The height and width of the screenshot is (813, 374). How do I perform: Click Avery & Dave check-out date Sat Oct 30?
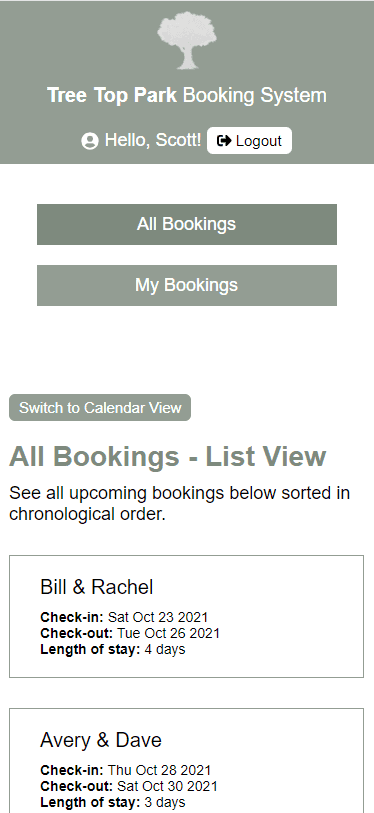[x=167, y=787]
